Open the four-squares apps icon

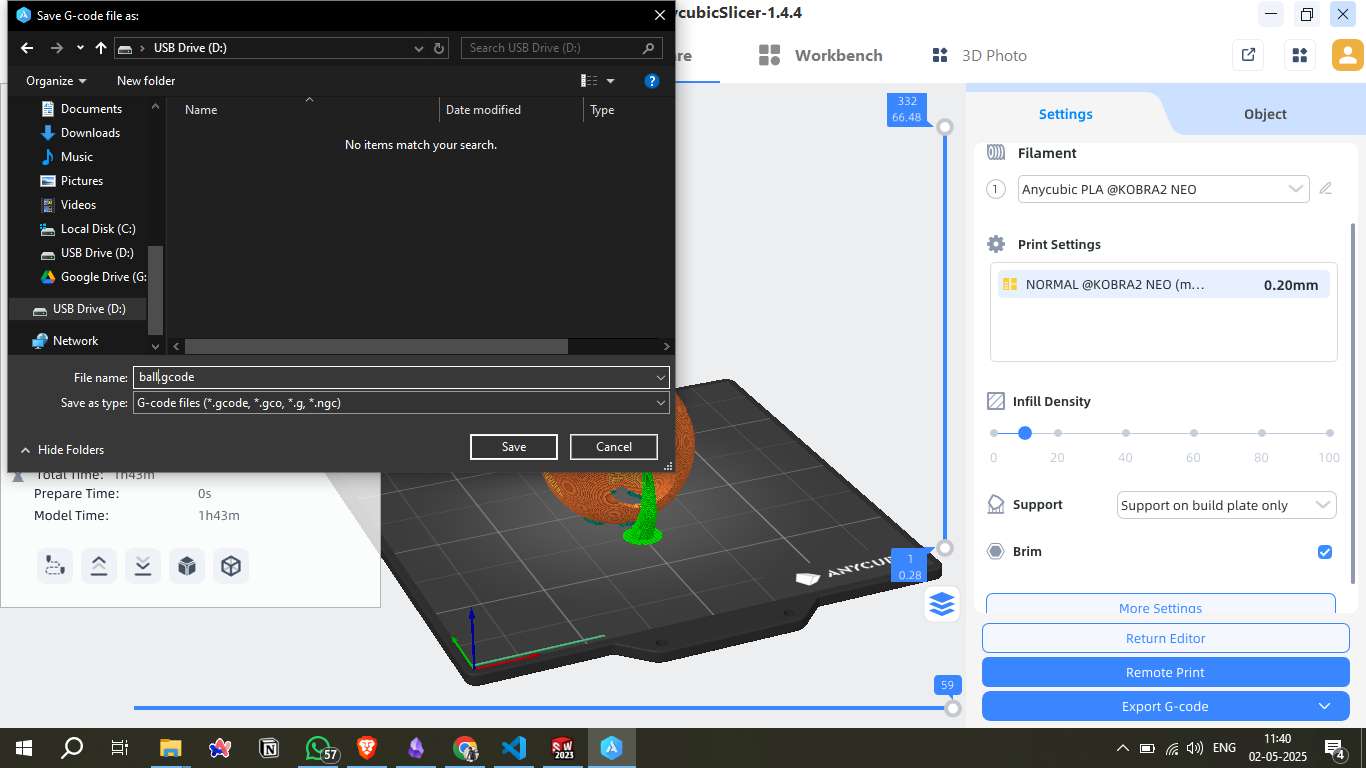[1300, 55]
